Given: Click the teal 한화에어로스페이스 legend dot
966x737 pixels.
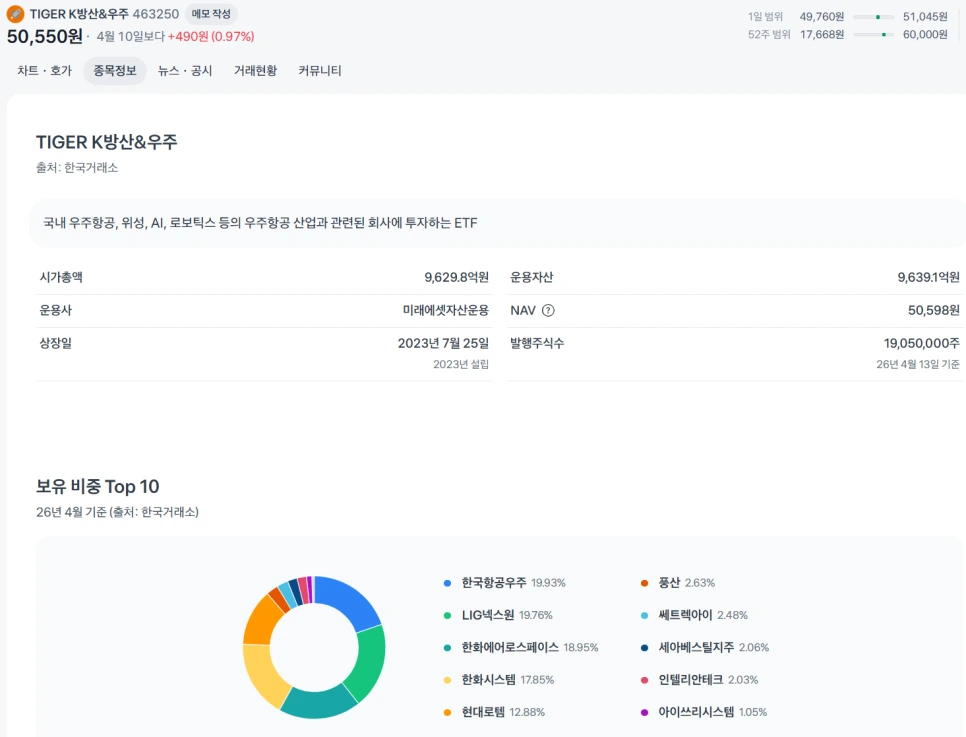Looking at the screenshot, I should pos(447,648).
